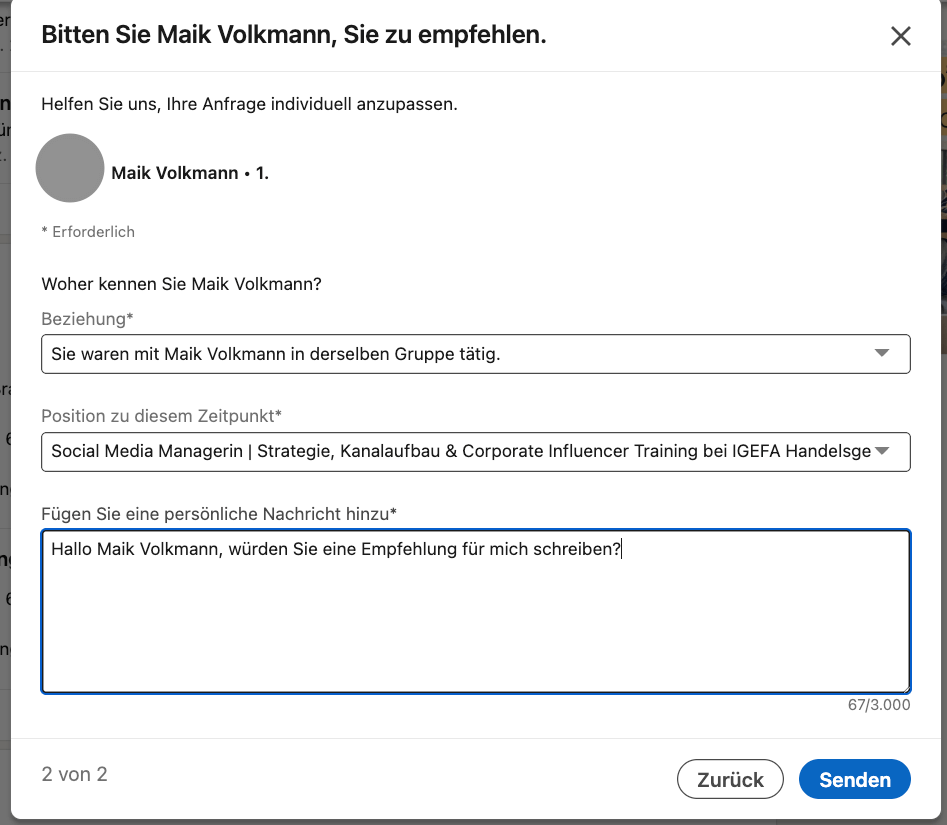Image resolution: width=947 pixels, height=825 pixels.
Task: Focus the personal message text area
Action: point(475,620)
